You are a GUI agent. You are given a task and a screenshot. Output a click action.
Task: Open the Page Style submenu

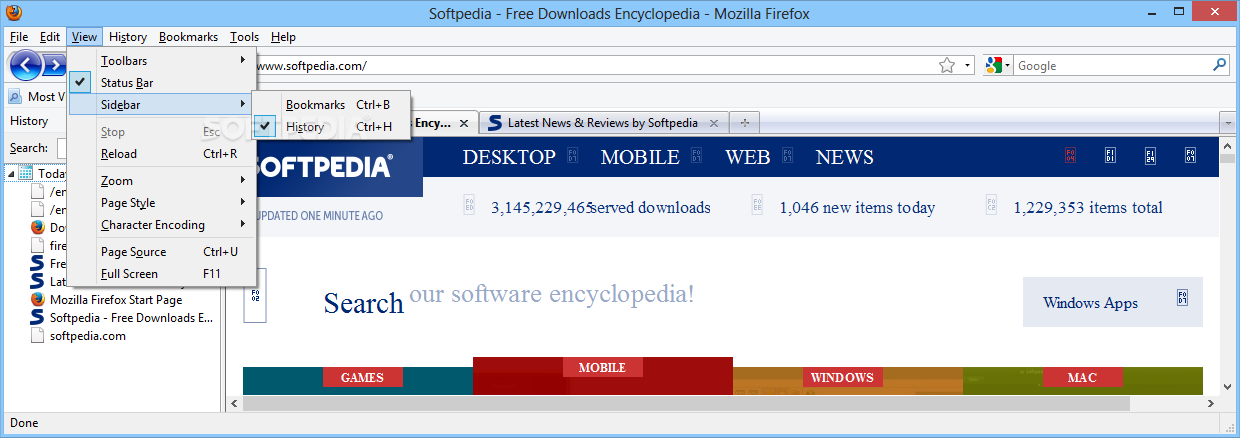(163, 203)
